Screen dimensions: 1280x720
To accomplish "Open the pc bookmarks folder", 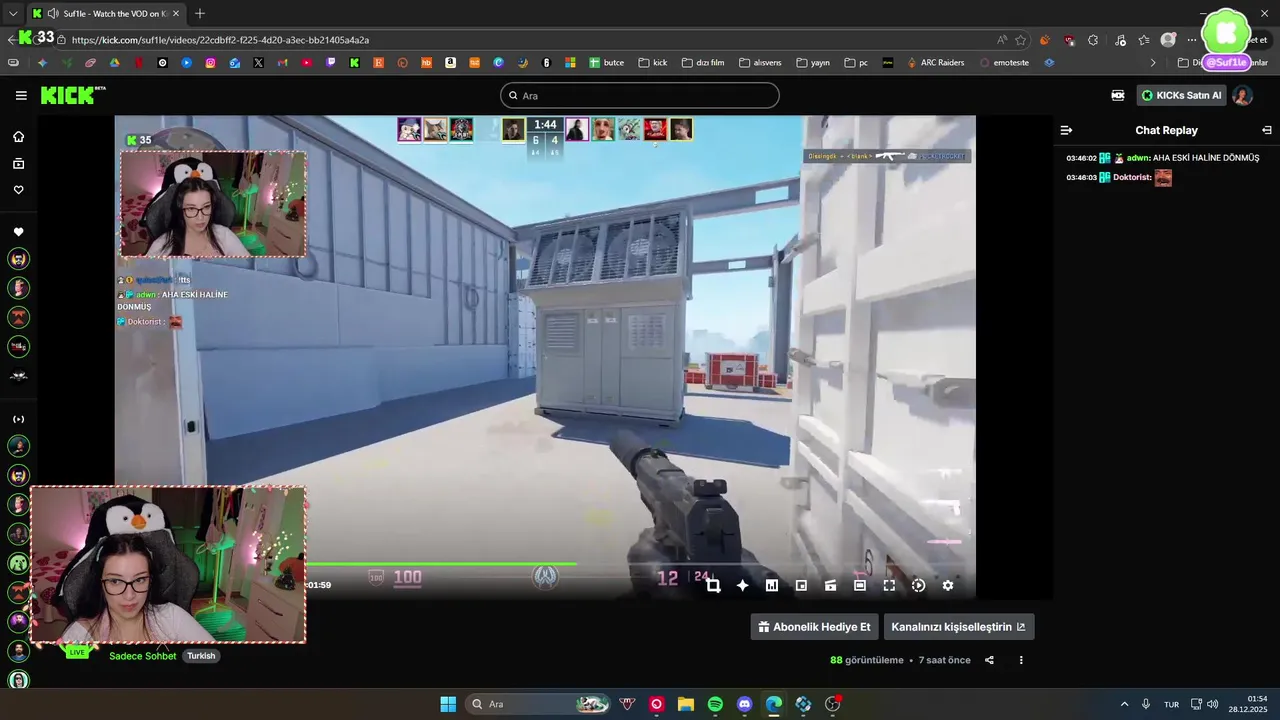I will pyautogui.click(x=856, y=62).
